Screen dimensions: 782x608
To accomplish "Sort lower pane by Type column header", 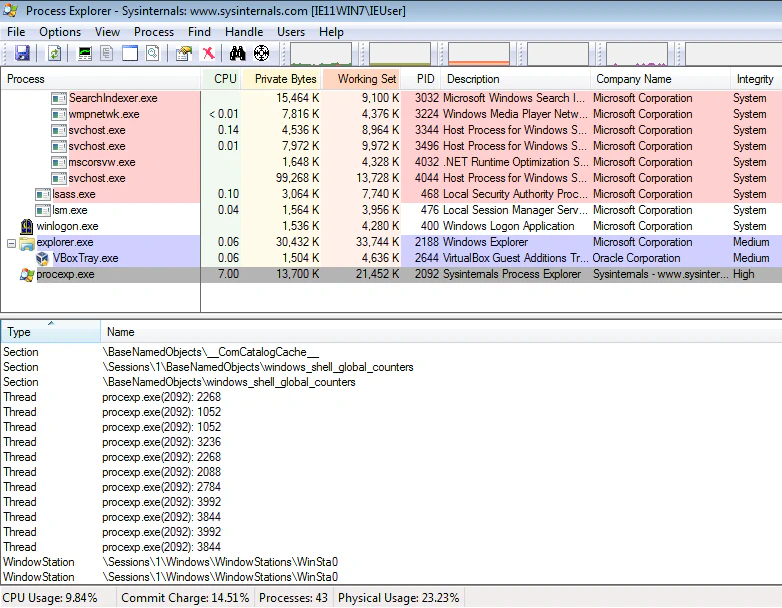I will point(50,332).
